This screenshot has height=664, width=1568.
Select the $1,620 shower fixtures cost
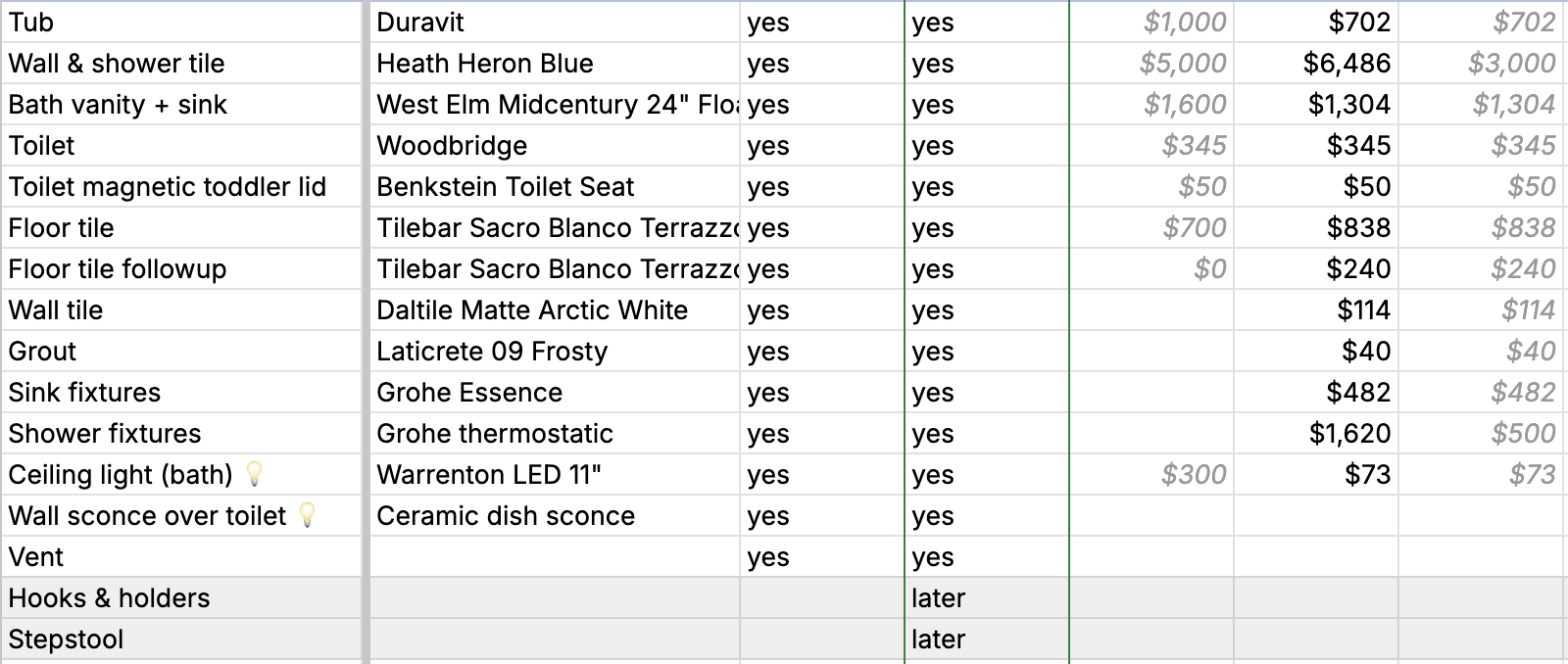pyautogui.click(x=1316, y=433)
